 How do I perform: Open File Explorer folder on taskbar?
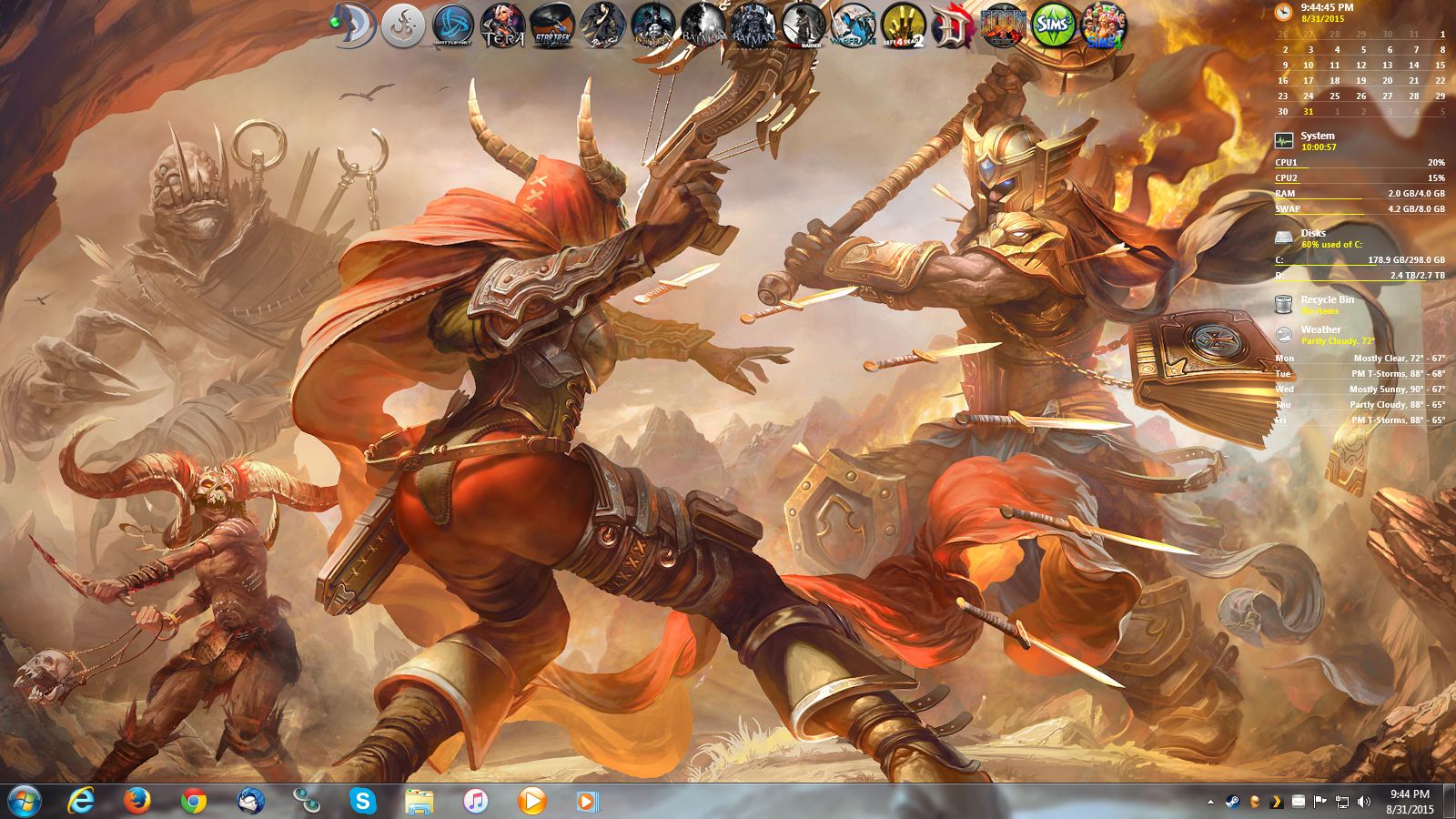coord(419,801)
